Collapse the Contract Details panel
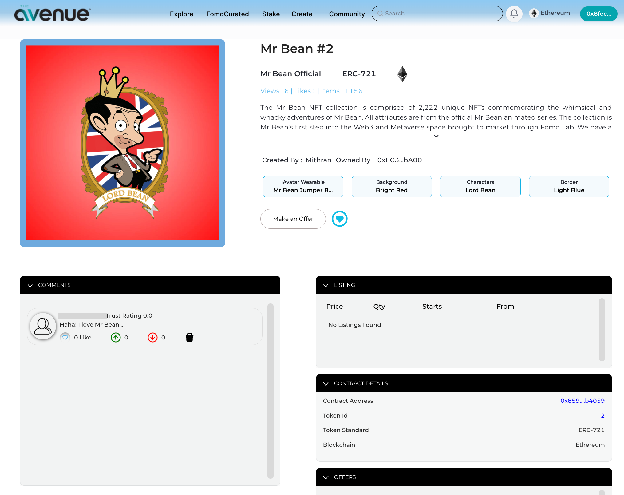624x495 pixels. (327, 383)
